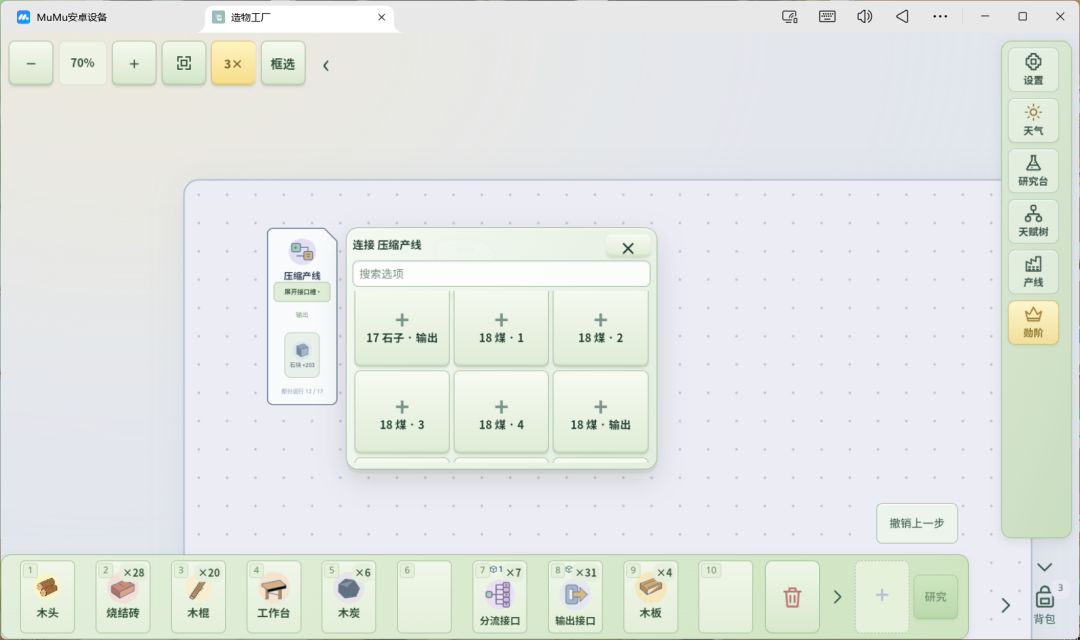Click the red trash delete icon
This screenshot has width=1080, height=640.
pos(792,597)
